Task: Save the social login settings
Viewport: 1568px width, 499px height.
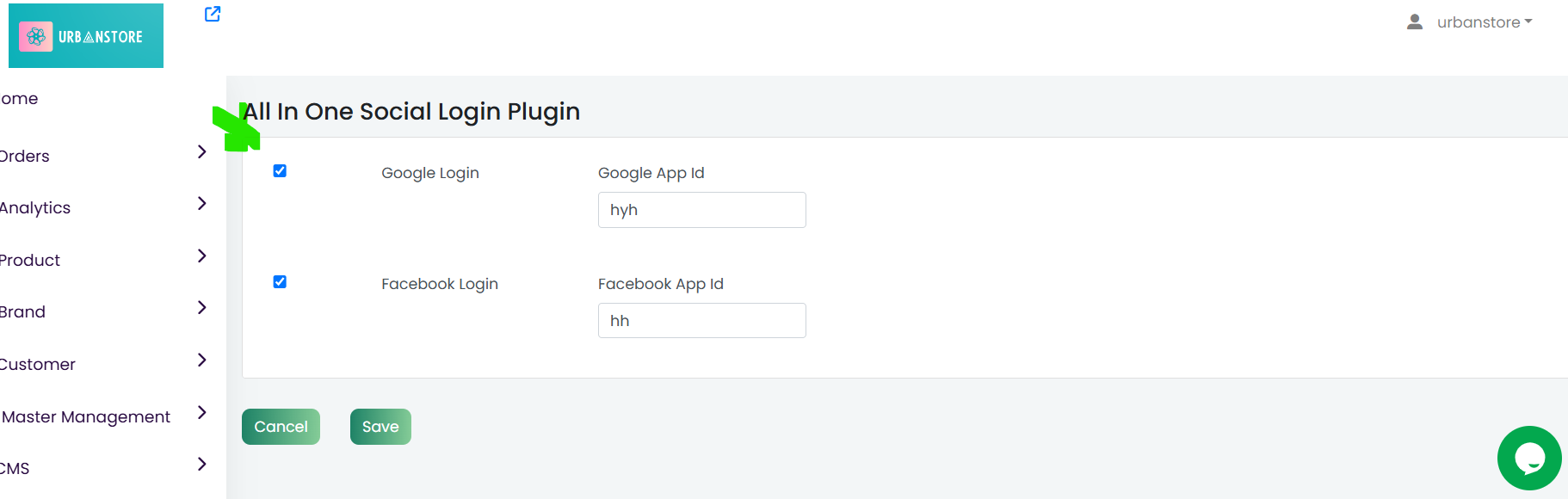Action: [380, 427]
